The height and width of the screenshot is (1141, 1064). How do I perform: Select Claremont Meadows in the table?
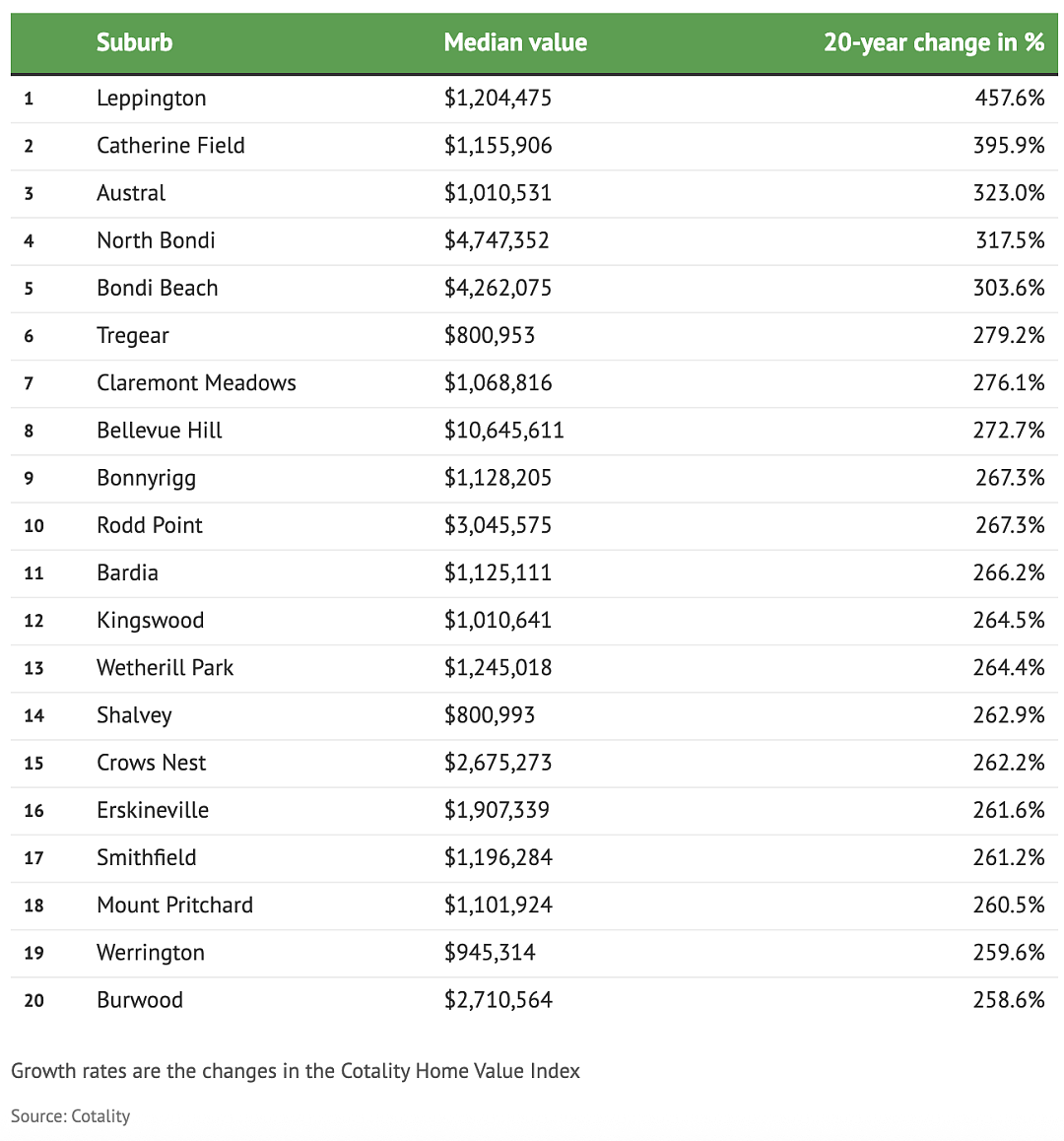[x=196, y=382]
